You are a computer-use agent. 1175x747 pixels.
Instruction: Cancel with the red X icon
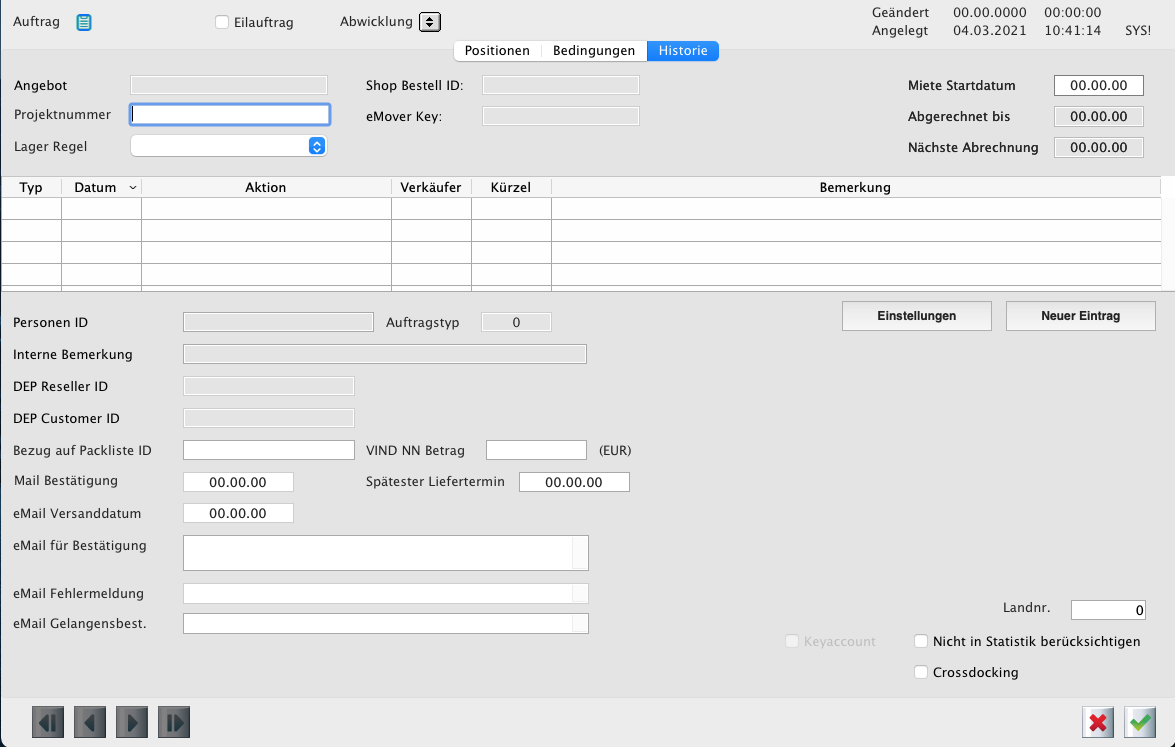coord(1098,722)
